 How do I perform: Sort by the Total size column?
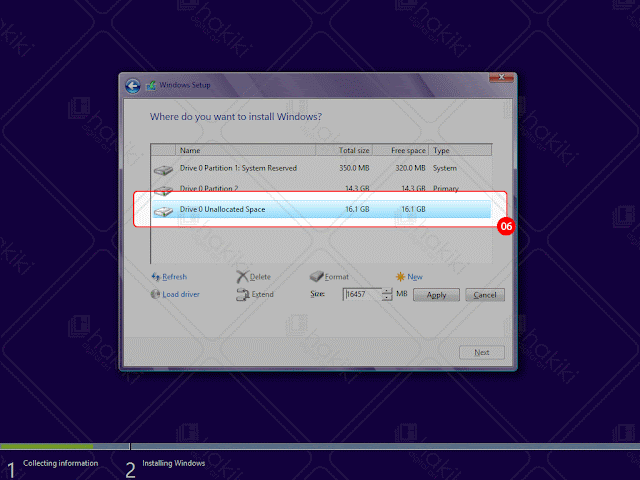point(344,150)
